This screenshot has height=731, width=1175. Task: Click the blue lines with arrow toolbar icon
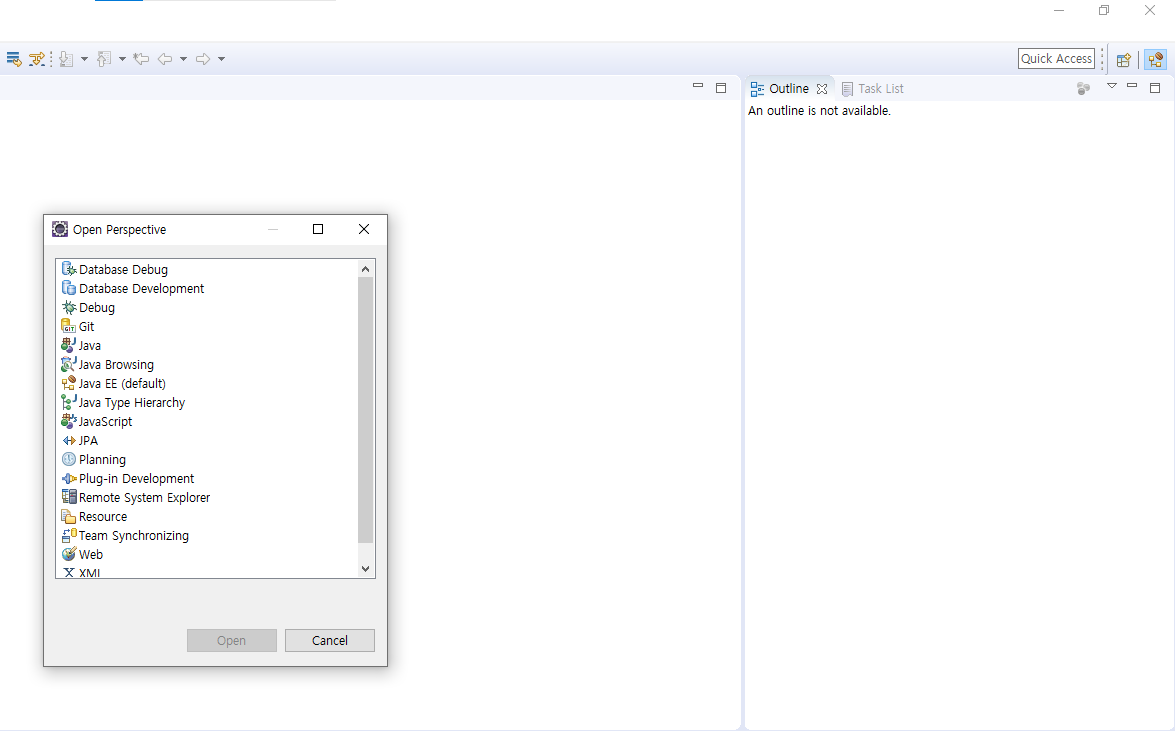13,58
